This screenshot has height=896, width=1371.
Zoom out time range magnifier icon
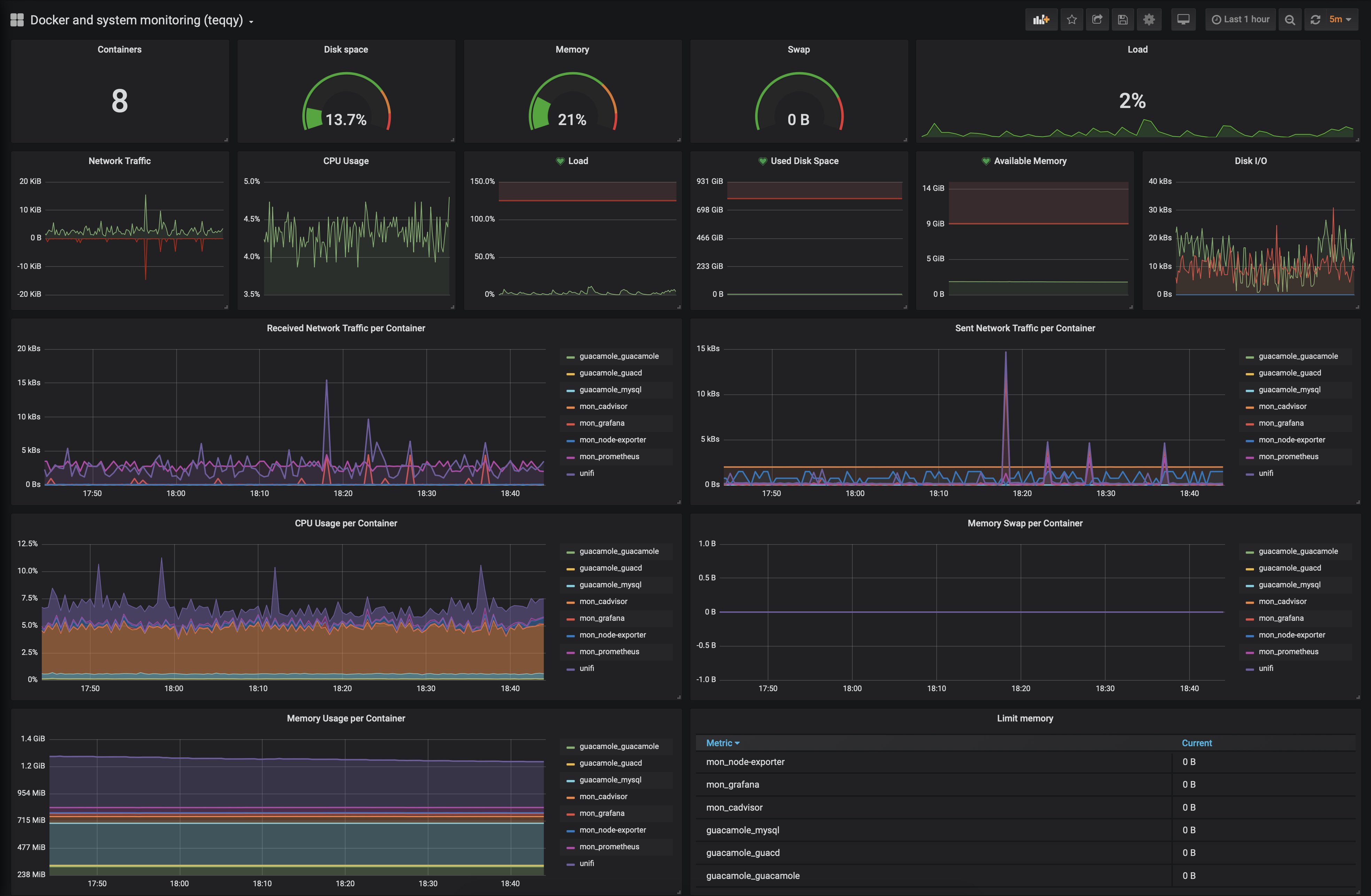1290,20
